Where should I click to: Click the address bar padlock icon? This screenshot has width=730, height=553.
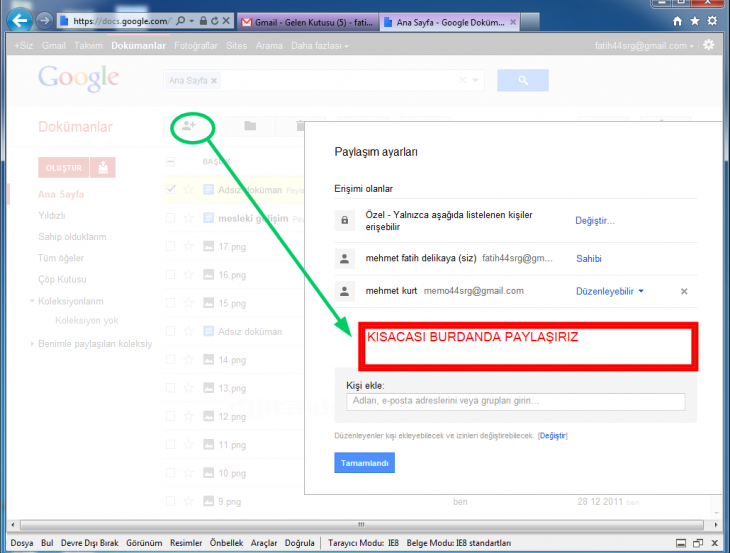[x=203, y=21]
